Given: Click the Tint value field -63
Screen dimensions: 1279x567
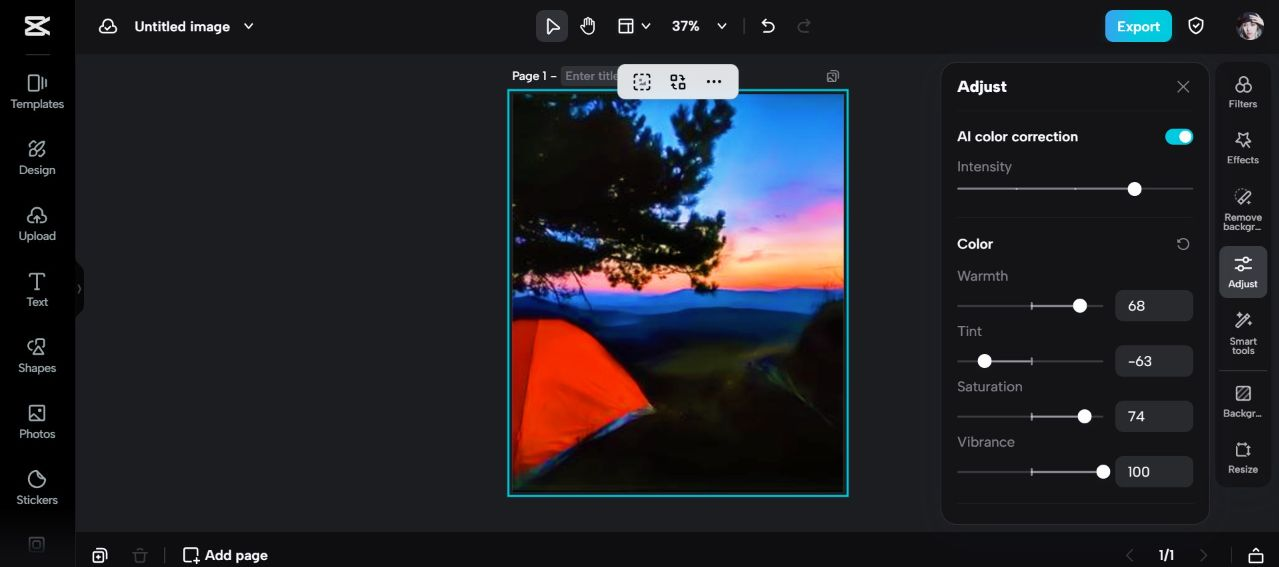Looking at the screenshot, I should pos(1154,361).
